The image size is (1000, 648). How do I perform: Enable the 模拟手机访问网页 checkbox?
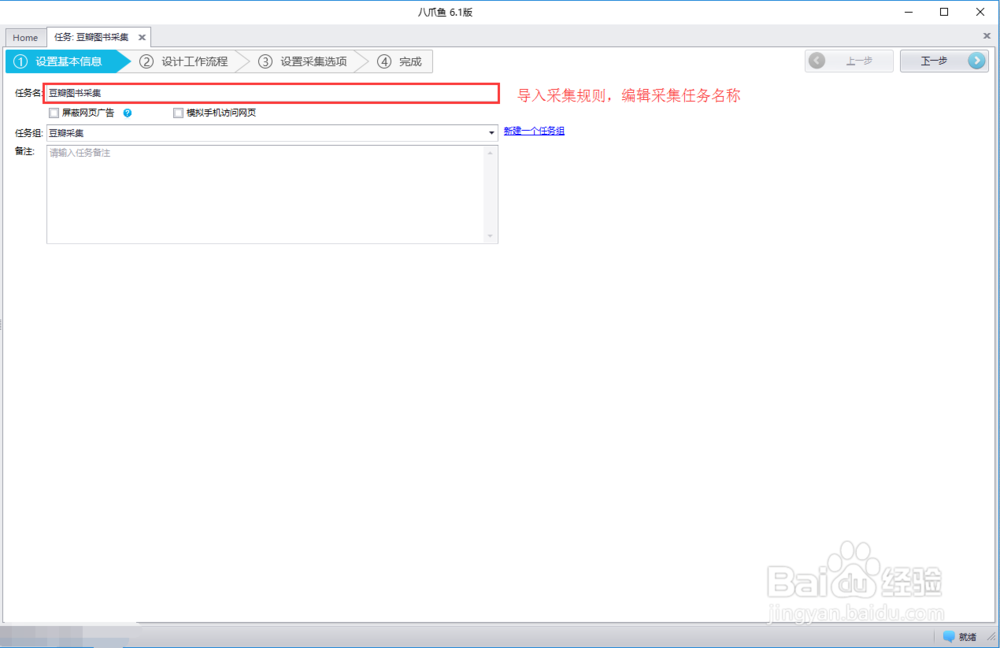click(x=178, y=113)
